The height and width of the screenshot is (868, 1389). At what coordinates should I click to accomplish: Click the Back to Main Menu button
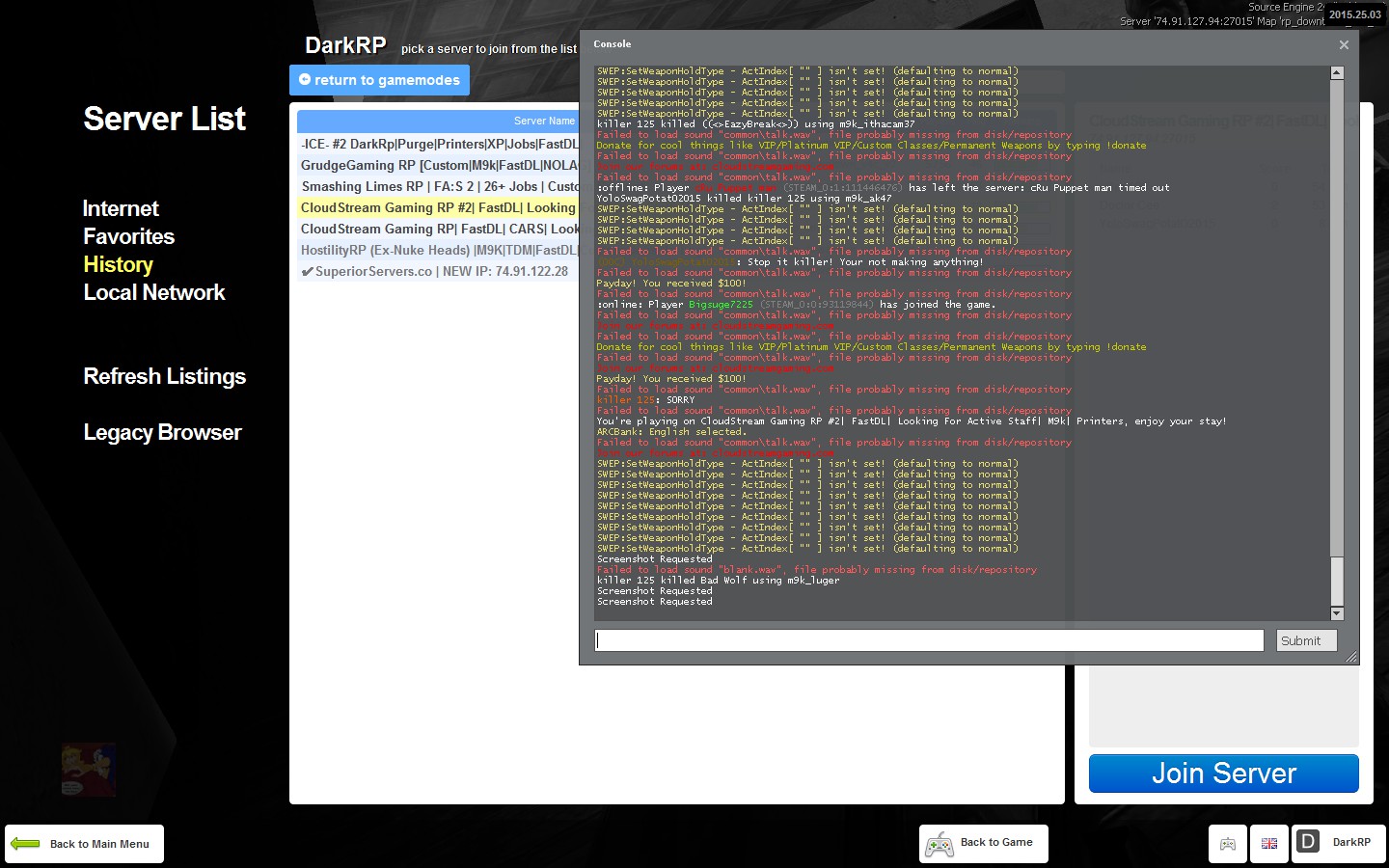click(x=84, y=844)
